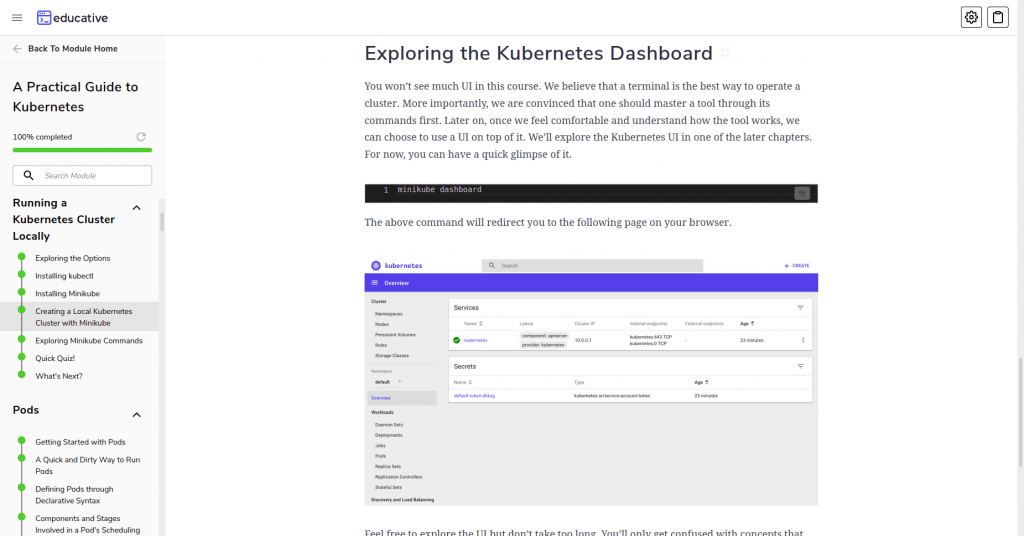Open Installing kubectl lesson

[64, 276]
